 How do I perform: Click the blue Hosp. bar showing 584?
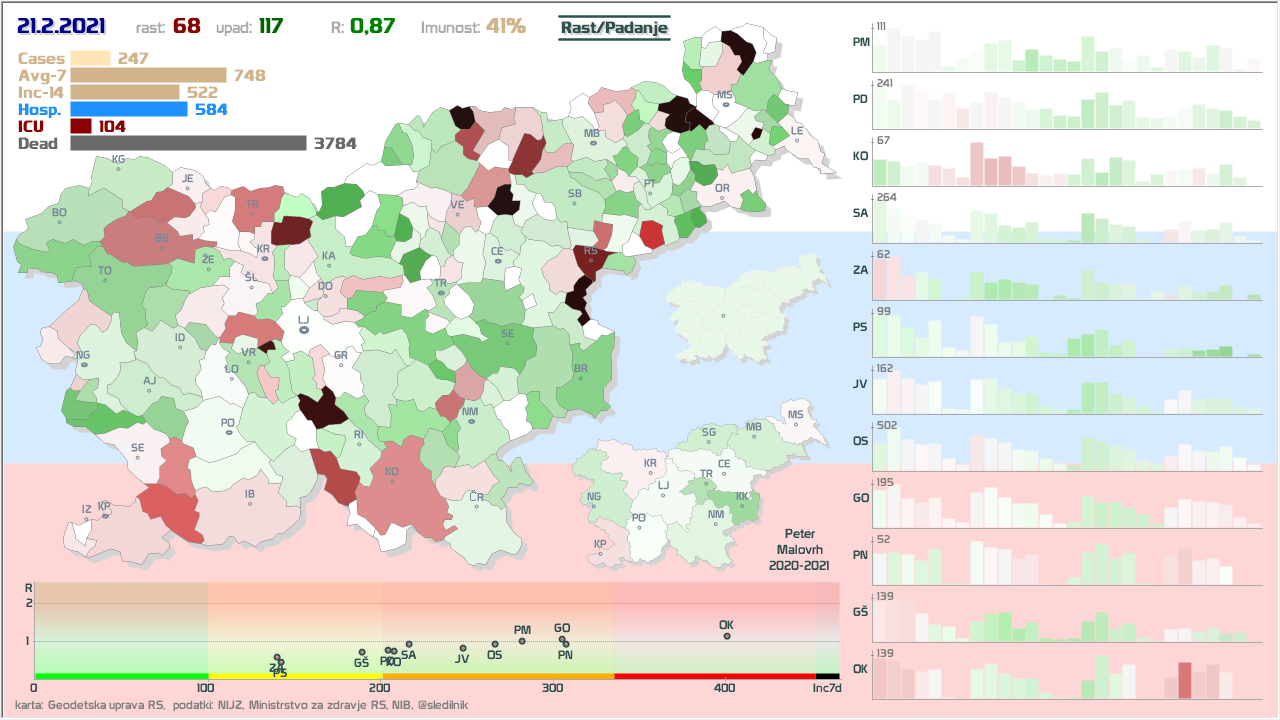coord(129,109)
